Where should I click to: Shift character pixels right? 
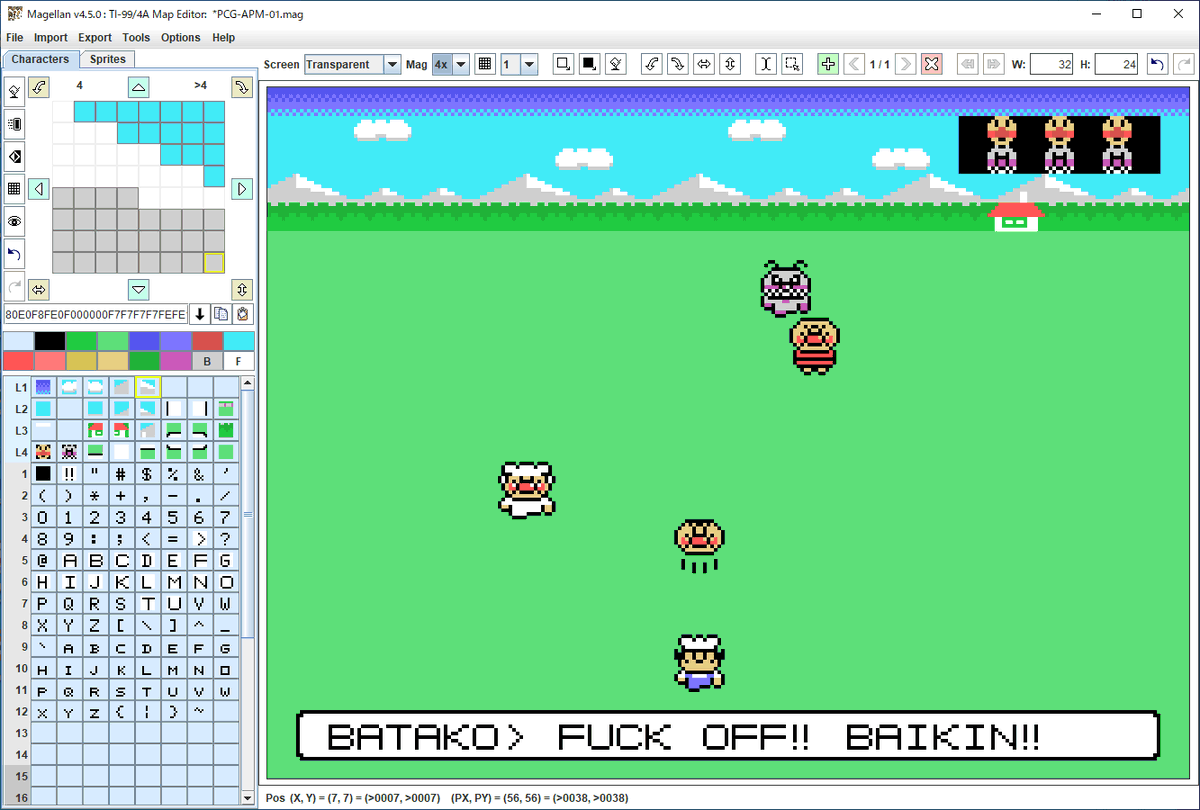(x=241, y=188)
